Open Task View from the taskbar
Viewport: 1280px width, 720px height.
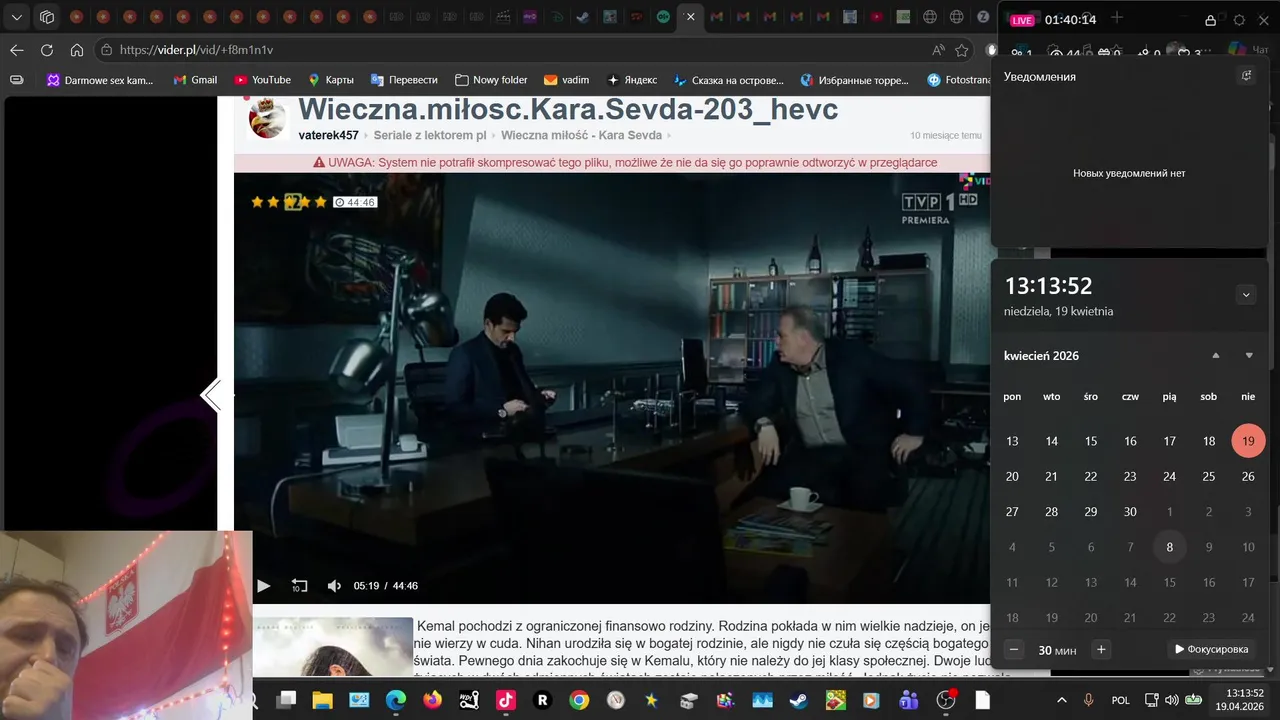(286, 700)
